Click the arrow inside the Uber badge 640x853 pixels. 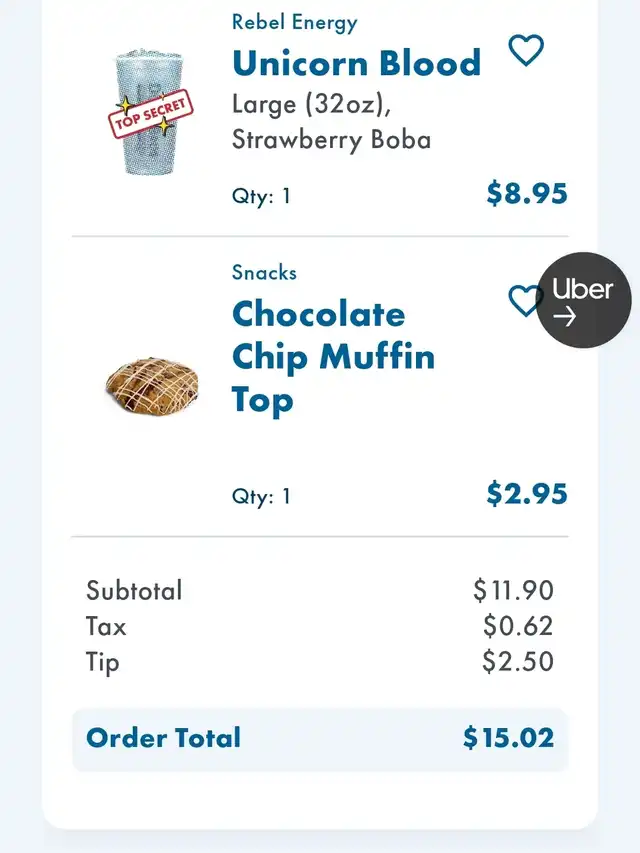pyautogui.click(x=565, y=316)
